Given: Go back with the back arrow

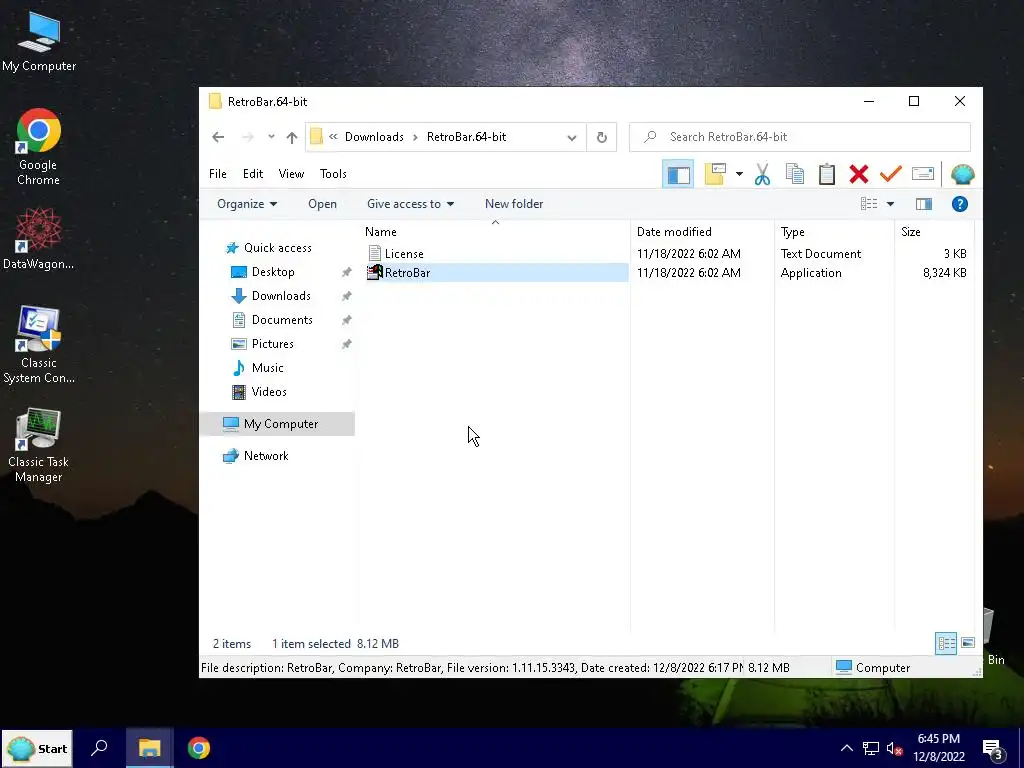Looking at the screenshot, I should click(x=218, y=137).
